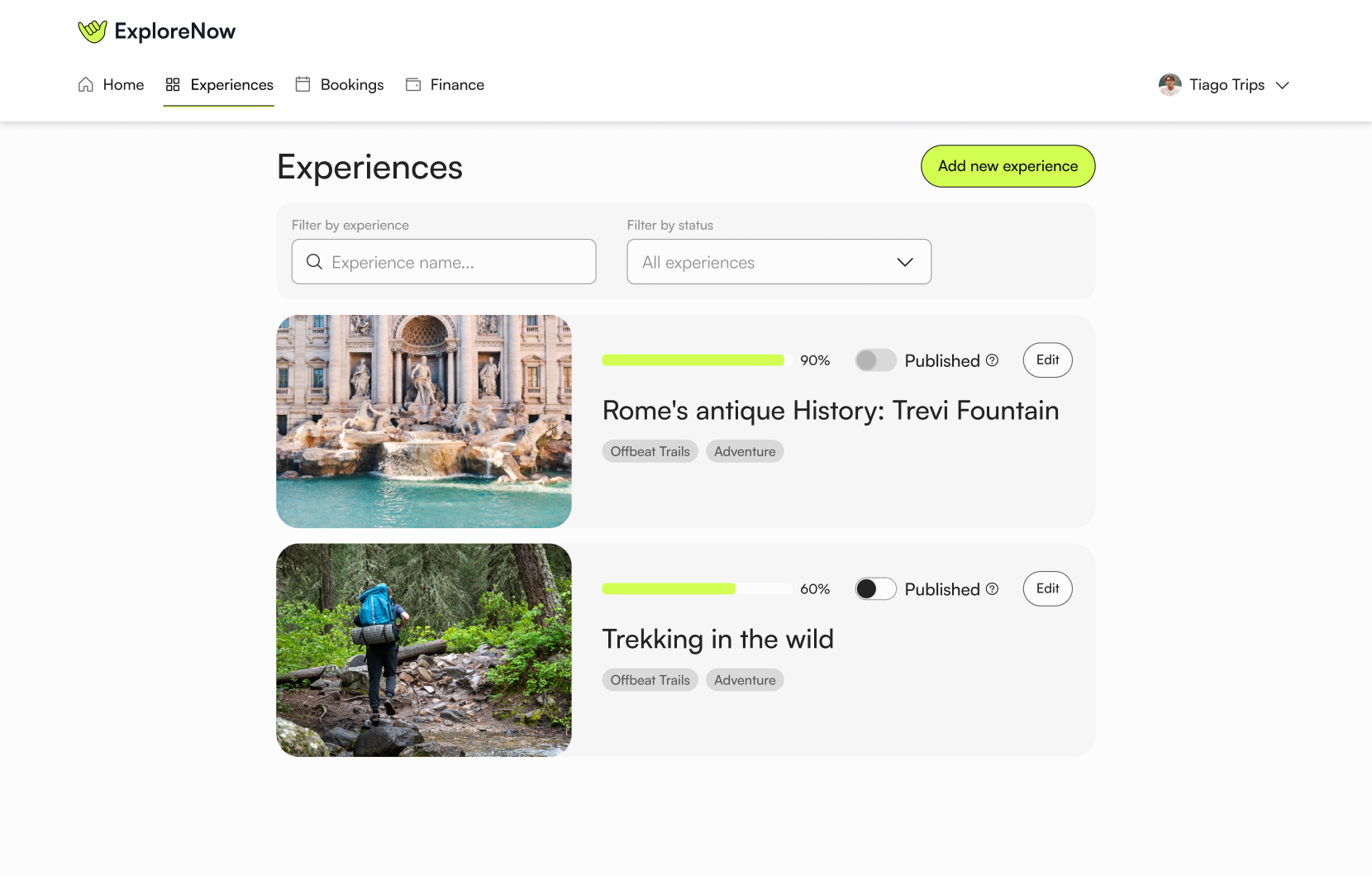Edit the Trekking in the wild experience

click(x=1047, y=589)
